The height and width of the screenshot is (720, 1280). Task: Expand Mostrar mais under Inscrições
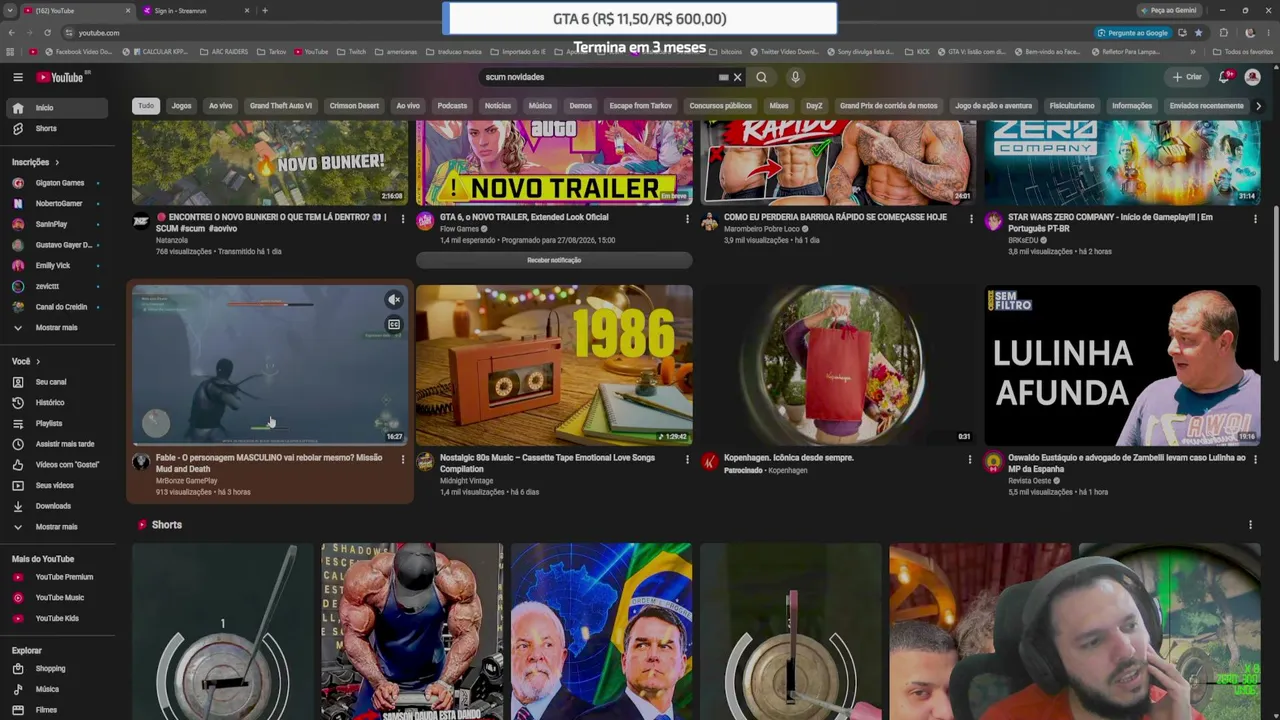[56, 328]
